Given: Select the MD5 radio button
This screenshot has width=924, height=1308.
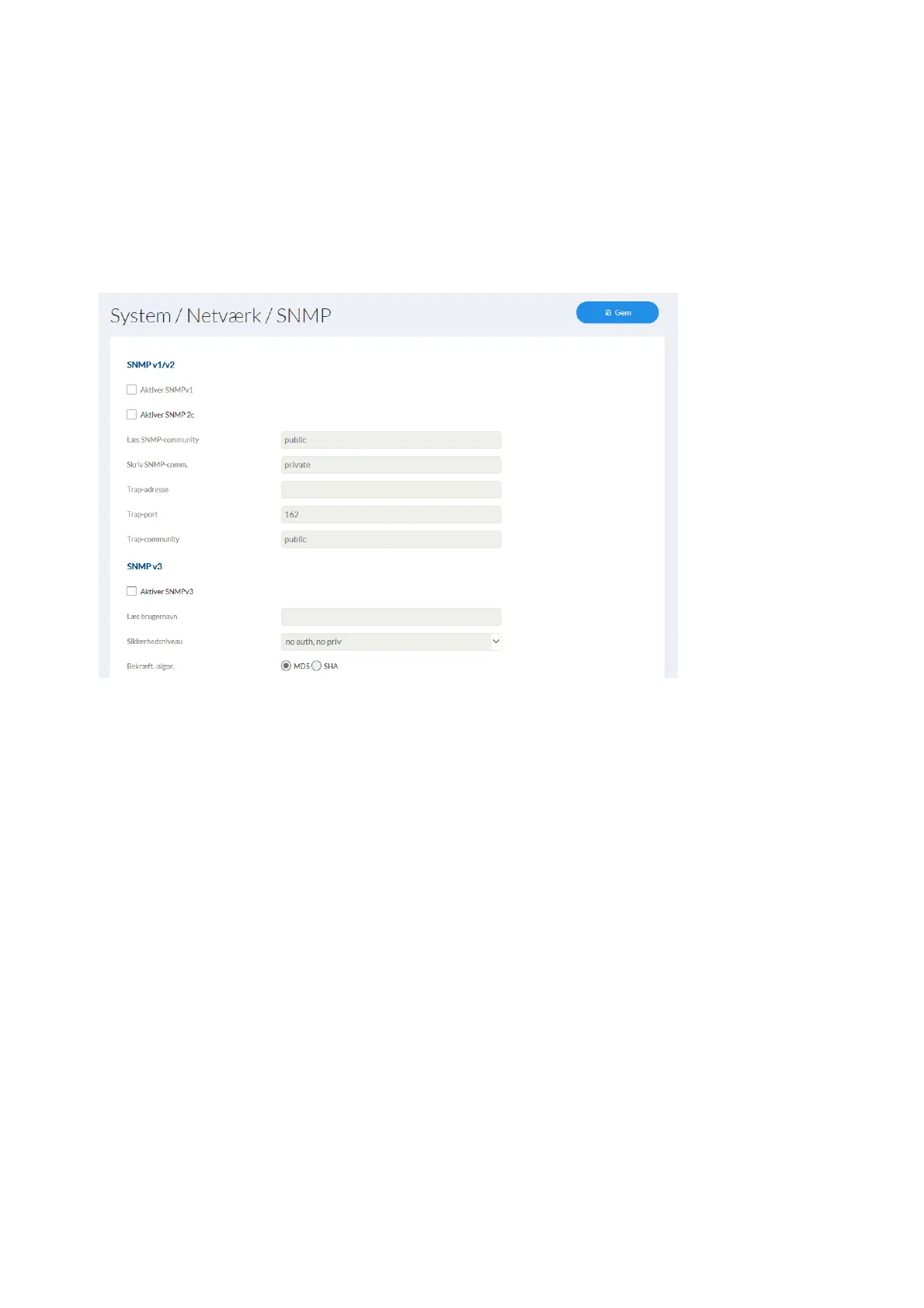Looking at the screenshot, I should pos(286,666).
